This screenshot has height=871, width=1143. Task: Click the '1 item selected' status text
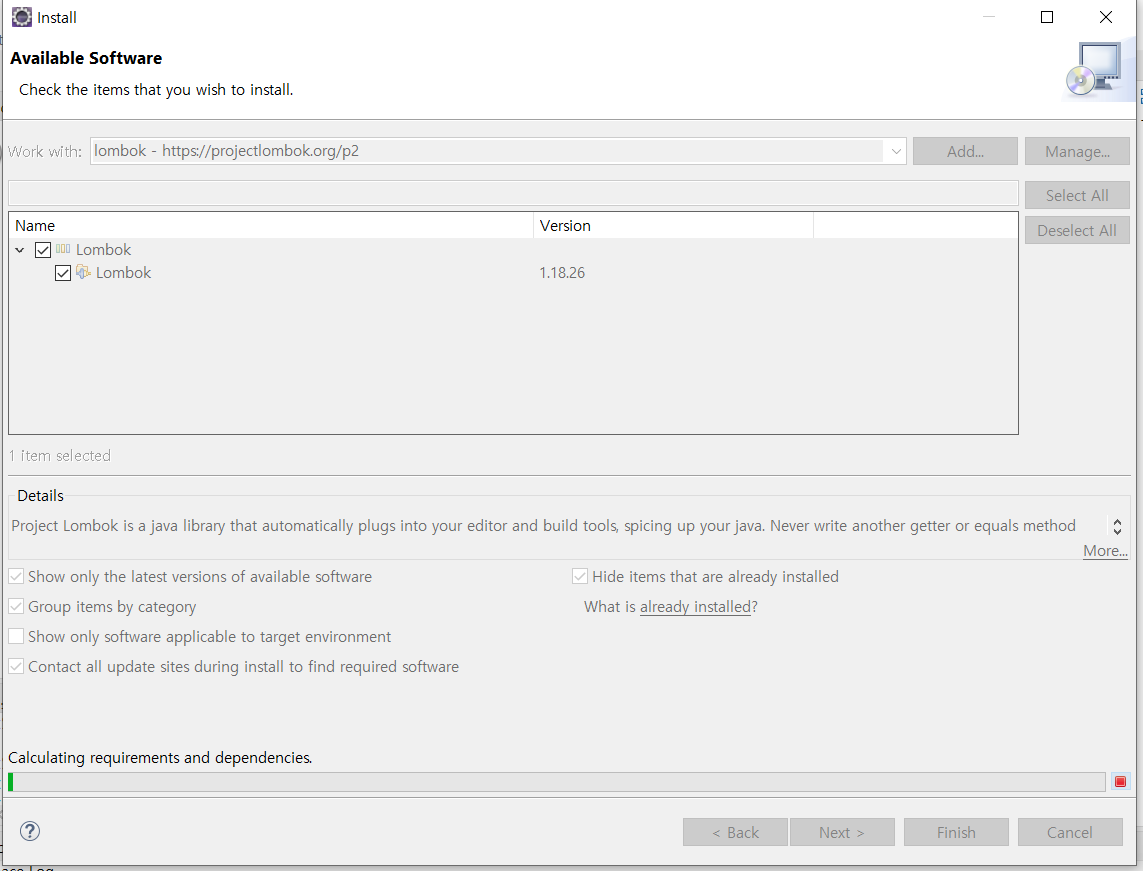[60, 456]
